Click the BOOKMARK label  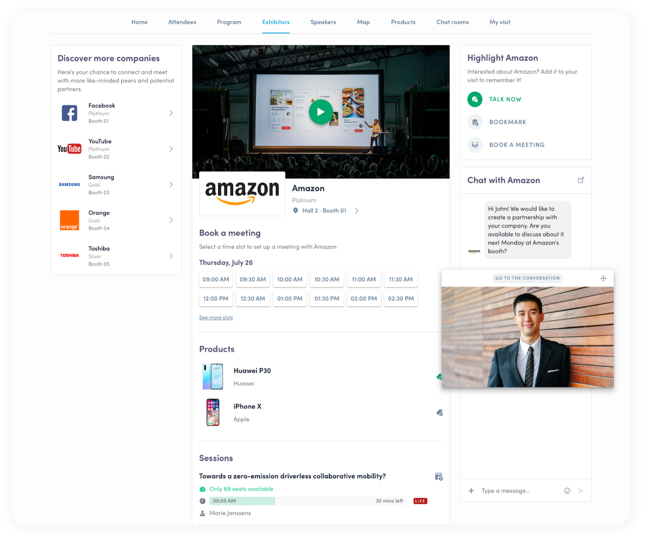508,122
